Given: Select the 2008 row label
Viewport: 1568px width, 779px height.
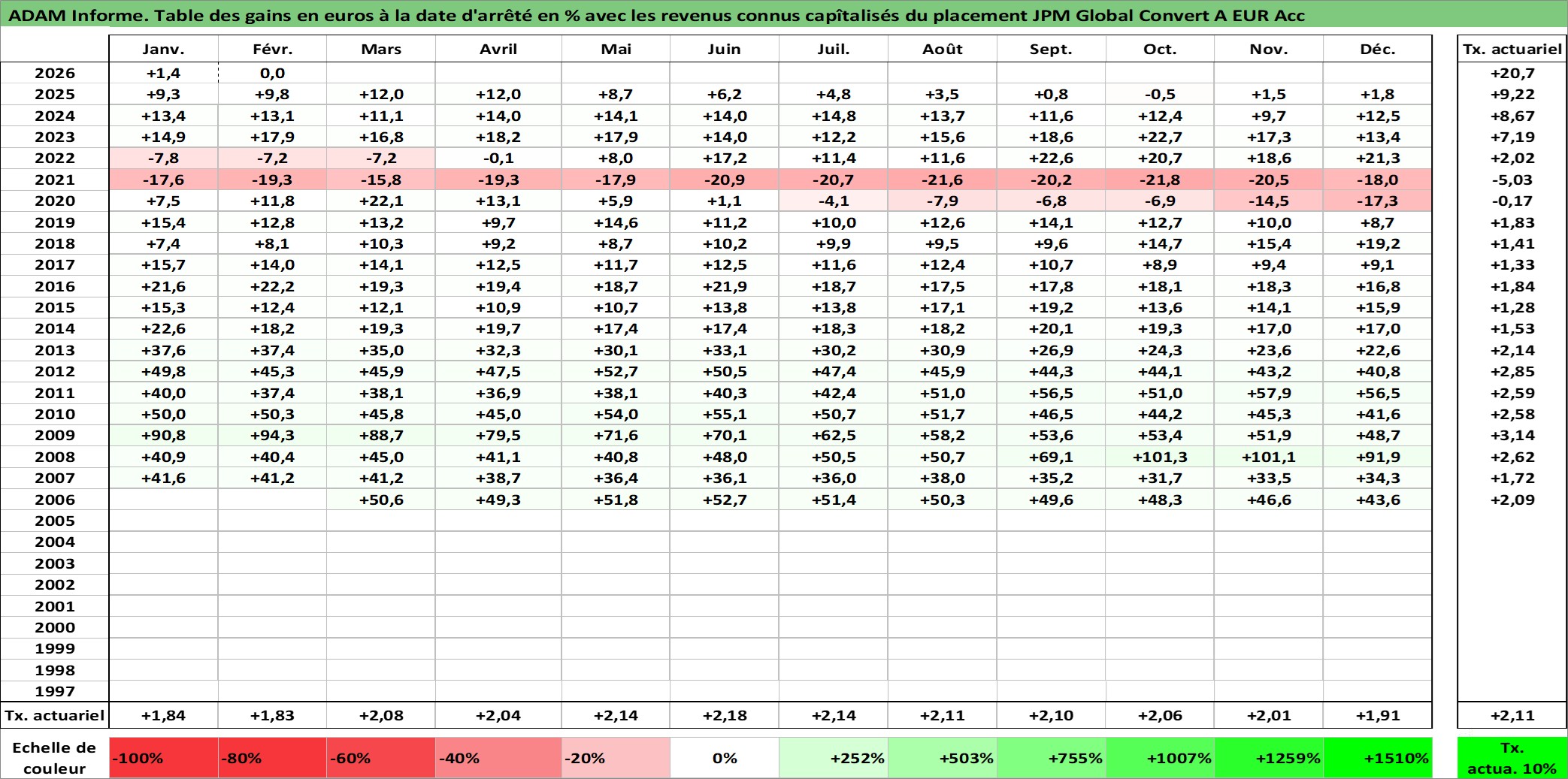Looking at the screenshot, I should click(x=54, y=457).
